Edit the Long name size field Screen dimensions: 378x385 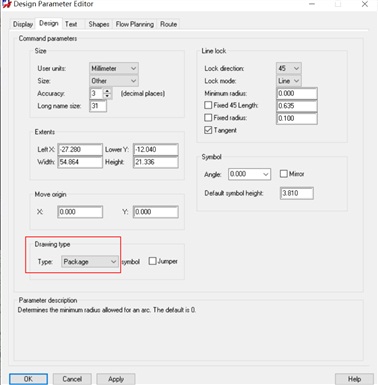pos(98,106)
